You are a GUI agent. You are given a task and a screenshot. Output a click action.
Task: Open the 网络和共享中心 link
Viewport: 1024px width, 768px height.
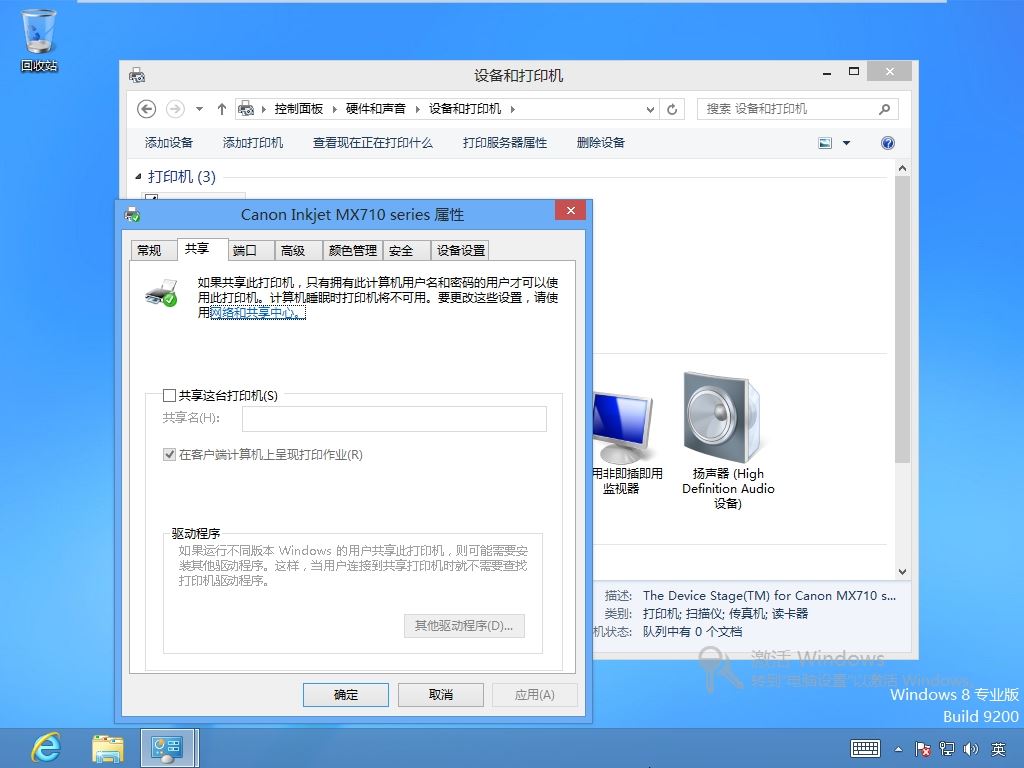tap(257, 313)
